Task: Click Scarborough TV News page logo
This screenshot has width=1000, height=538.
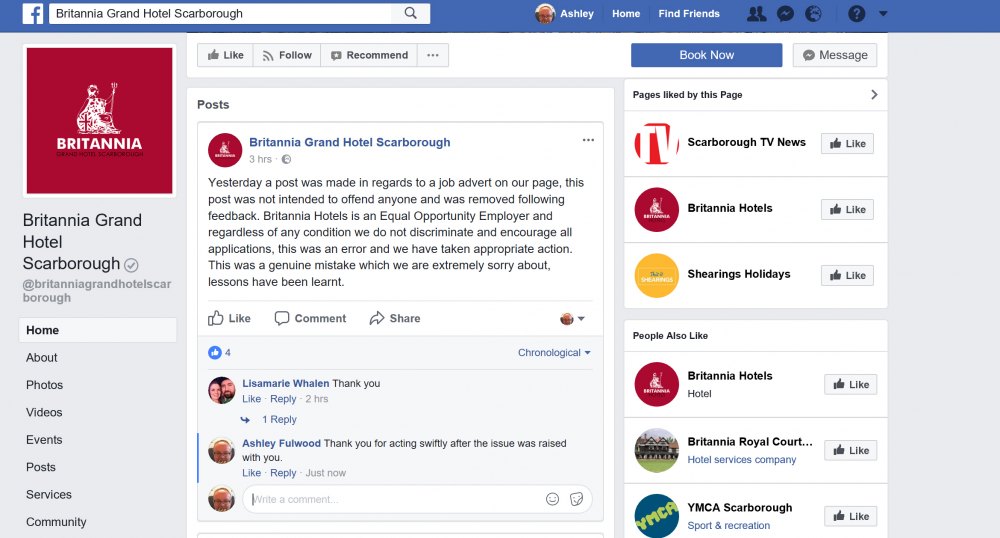Action: pos(656,143)
